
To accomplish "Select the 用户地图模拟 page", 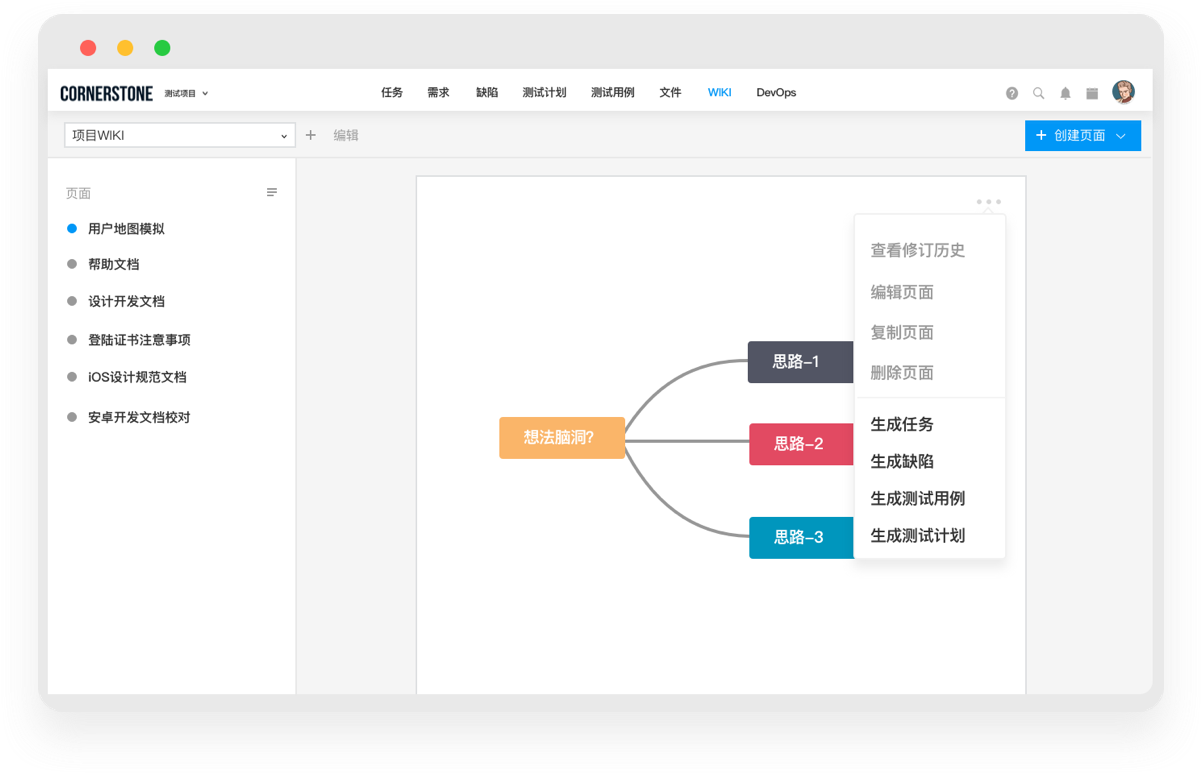I will coord(126,228).
